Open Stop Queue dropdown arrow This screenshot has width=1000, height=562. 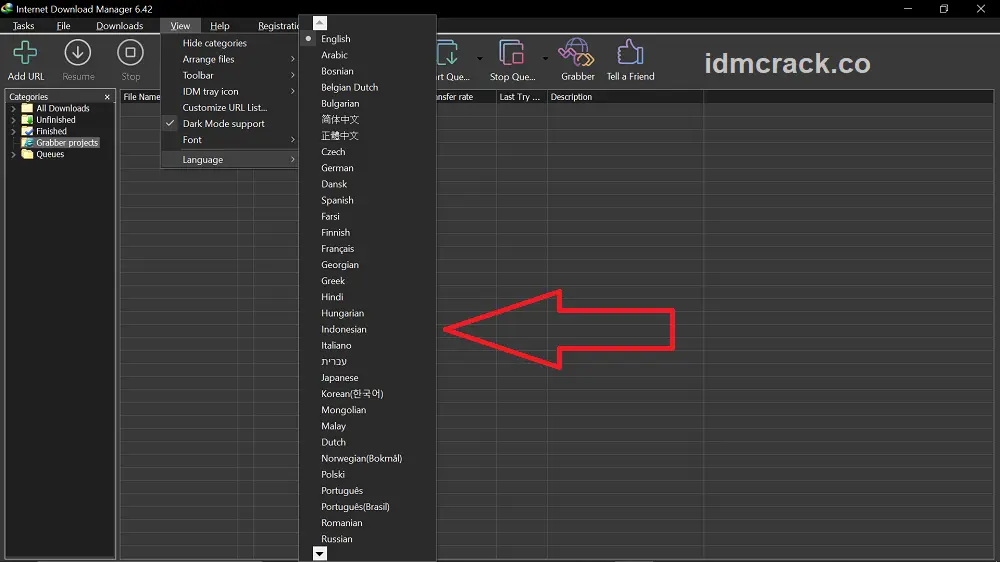[545, 59]
